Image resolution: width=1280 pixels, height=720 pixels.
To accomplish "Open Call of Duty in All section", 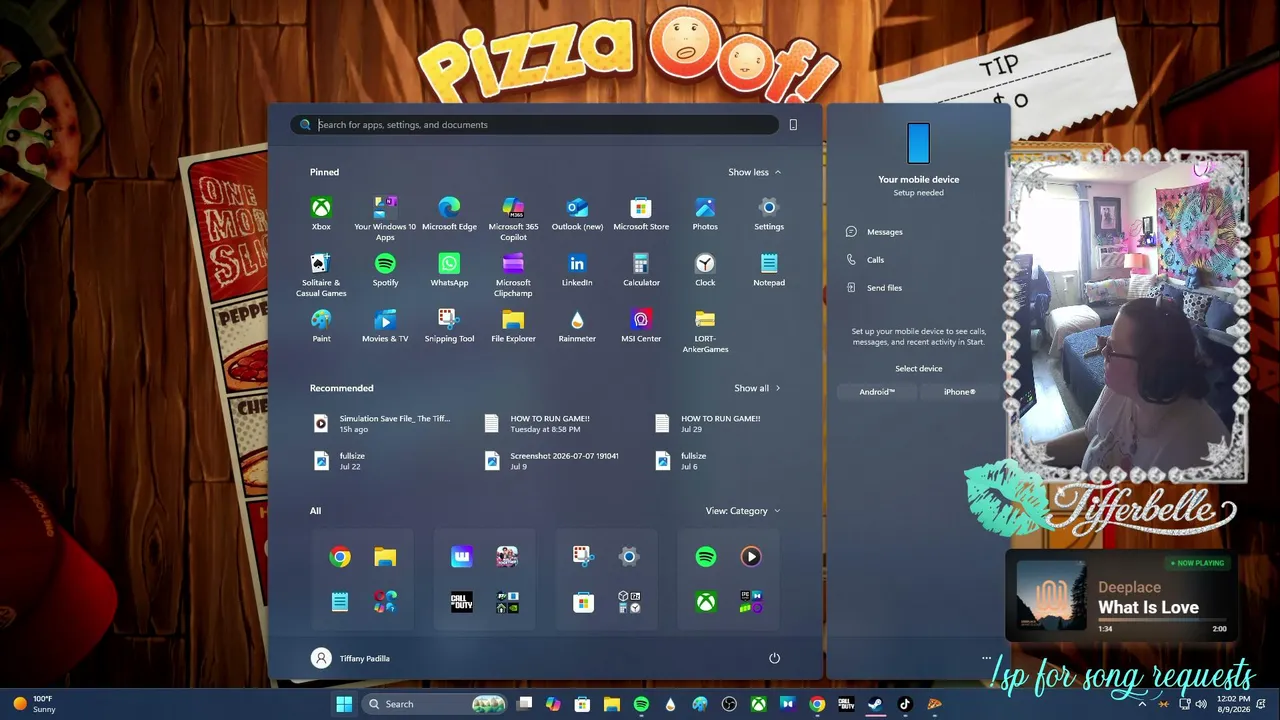I will coord(462,602).
